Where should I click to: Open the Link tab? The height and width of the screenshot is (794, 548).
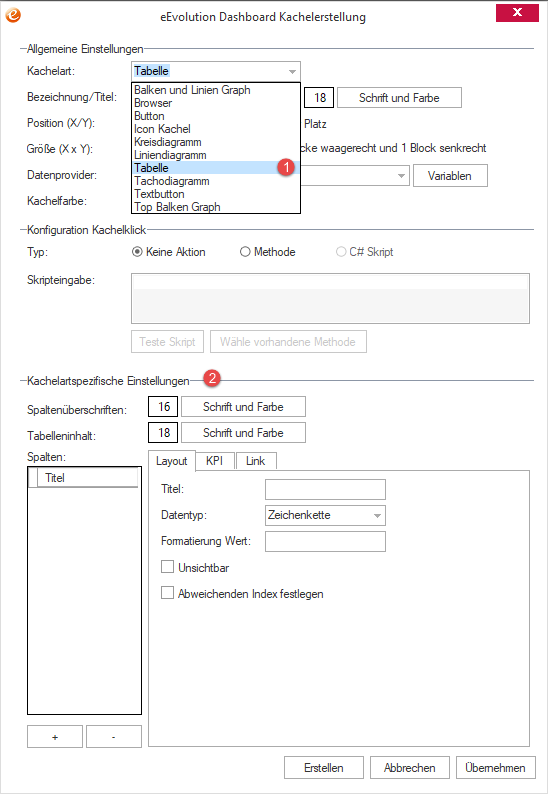click(x=255, y=461)
